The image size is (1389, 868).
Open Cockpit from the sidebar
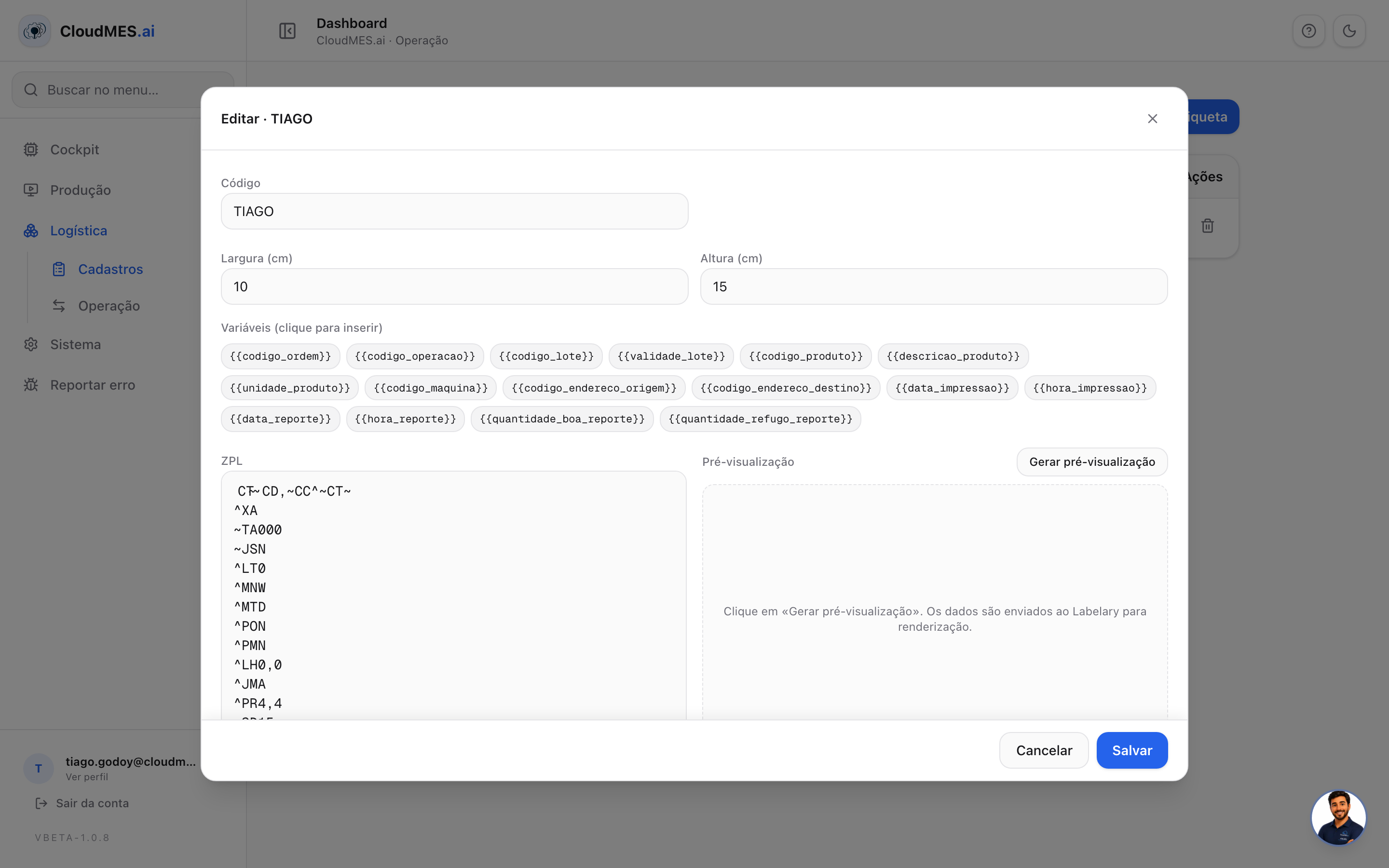click(75, 150)
